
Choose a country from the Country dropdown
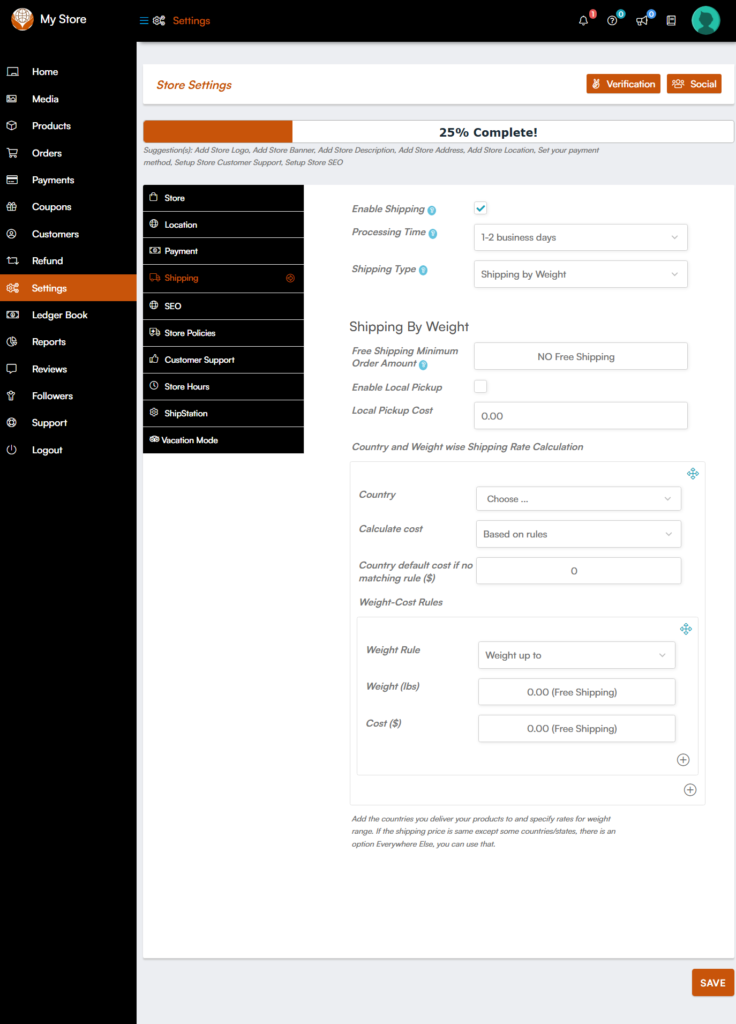[x=579, y=499]
